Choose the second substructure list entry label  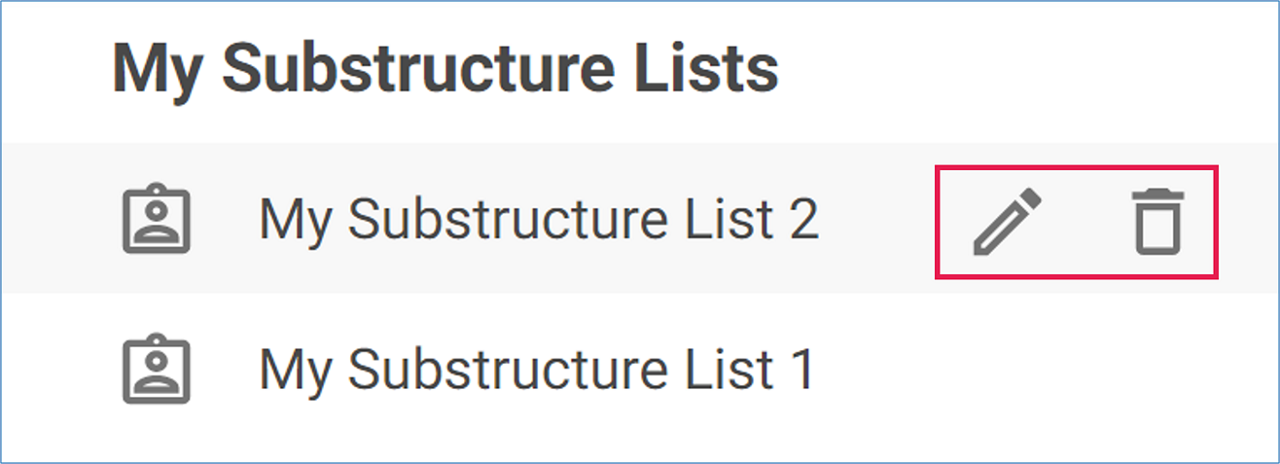[x=537, y=370]
